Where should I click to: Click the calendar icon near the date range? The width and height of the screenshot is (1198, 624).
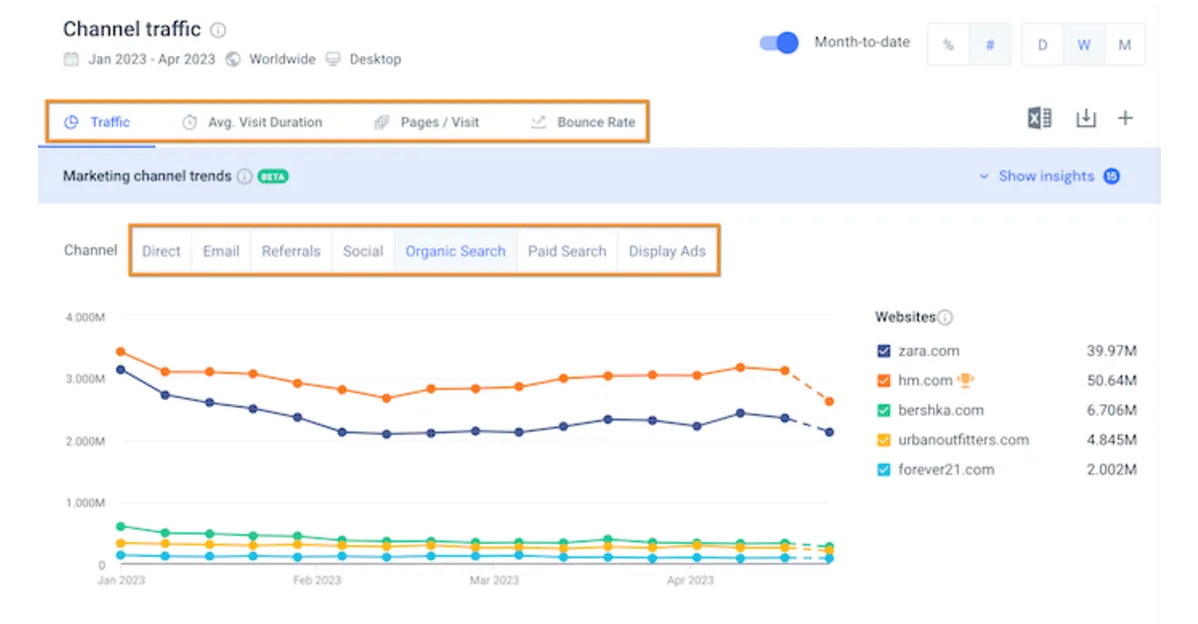click(70, 59)
